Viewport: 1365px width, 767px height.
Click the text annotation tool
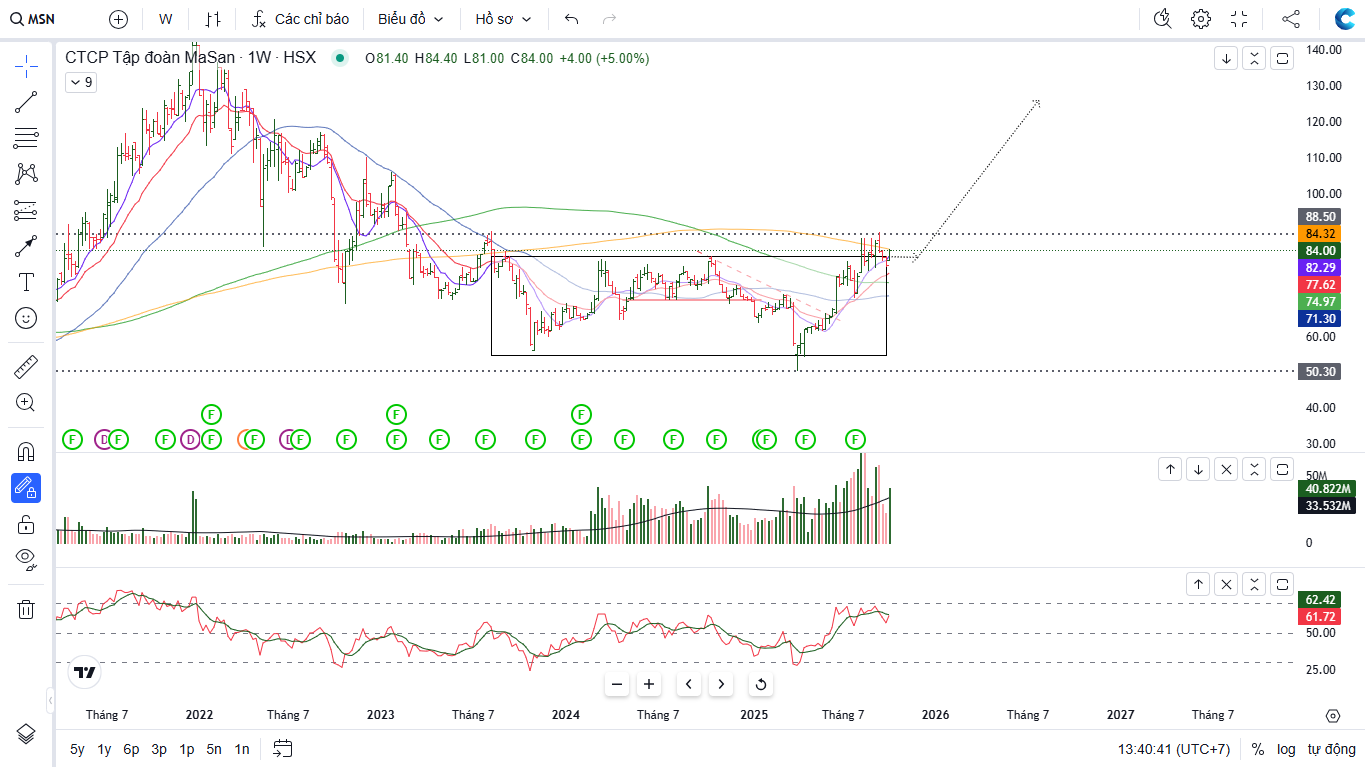[26, 282]
